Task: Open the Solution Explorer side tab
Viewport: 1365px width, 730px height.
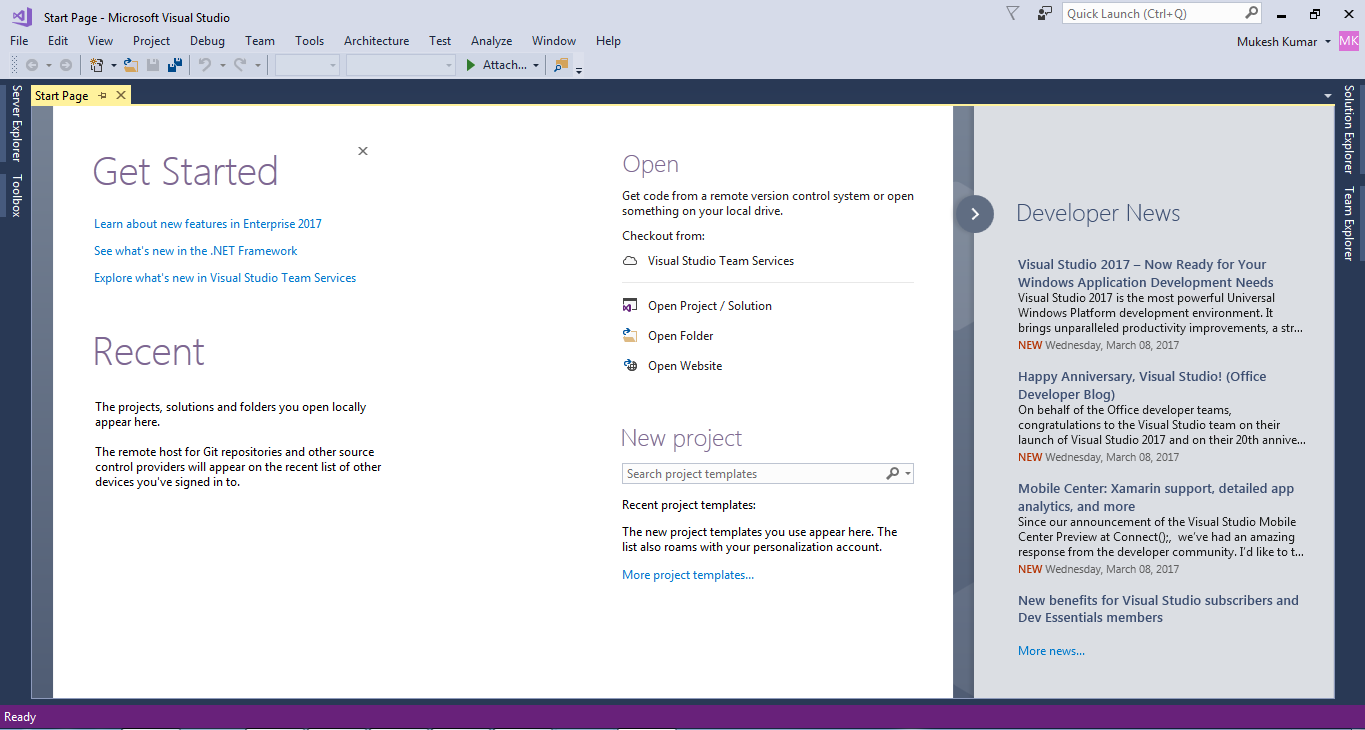Action: [x=1349, y=129]
